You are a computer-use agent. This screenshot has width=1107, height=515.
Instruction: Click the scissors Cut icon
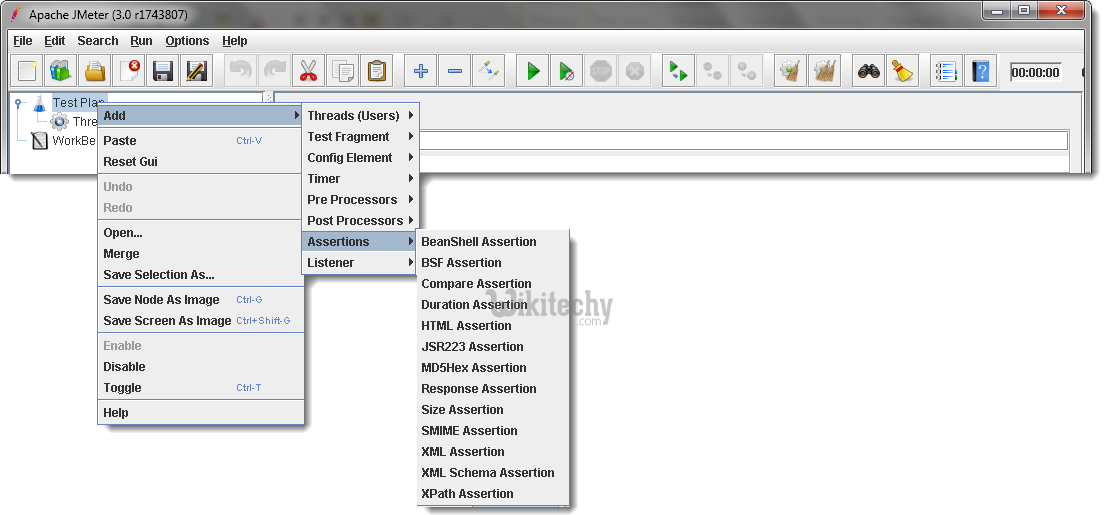[308, 71]
